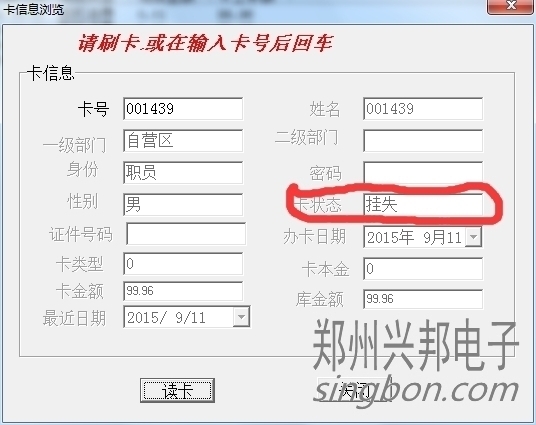The image size is (536, 425).
Task: Expand the 最近日期 date dropdown arrow
Action: (241, 317)
